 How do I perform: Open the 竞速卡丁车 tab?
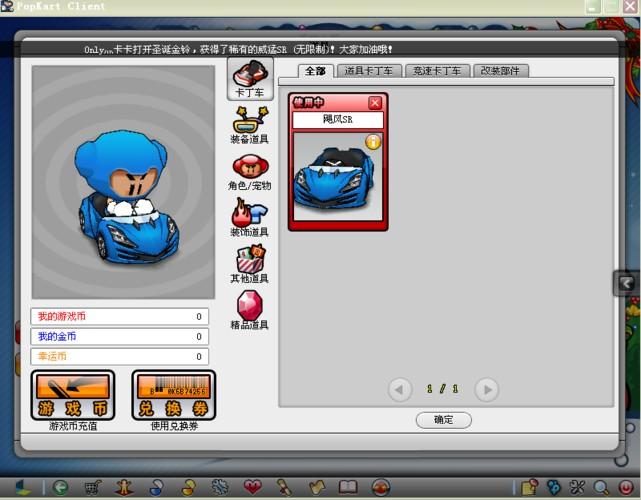coord(438,71)
